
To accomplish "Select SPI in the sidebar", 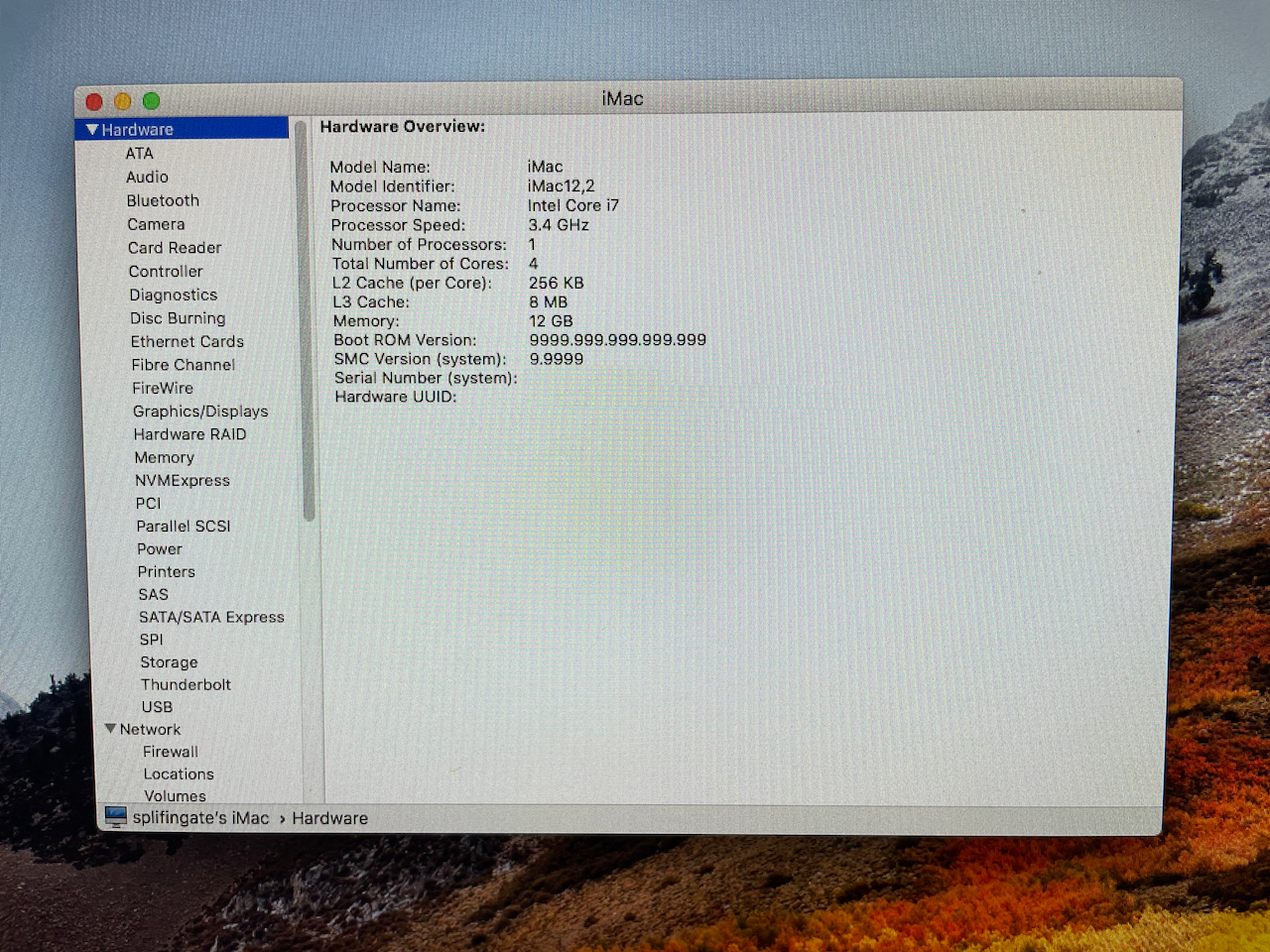I will tap(152, 640).
